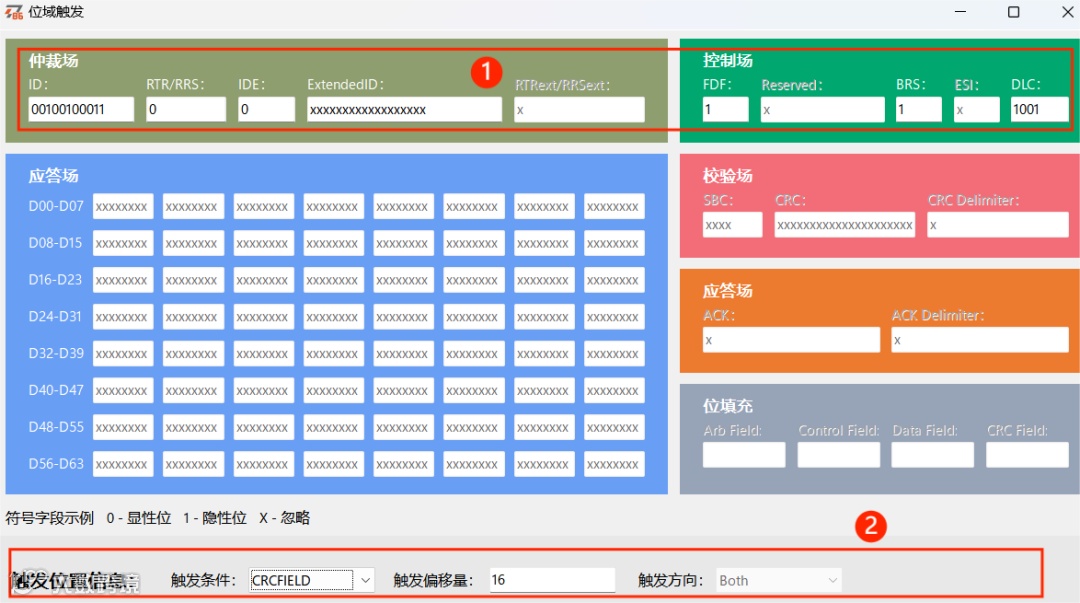Click the RTRext/RRSext input field
The width and height of the screenshot is (1080, 603).
click(x=579, y=110)
